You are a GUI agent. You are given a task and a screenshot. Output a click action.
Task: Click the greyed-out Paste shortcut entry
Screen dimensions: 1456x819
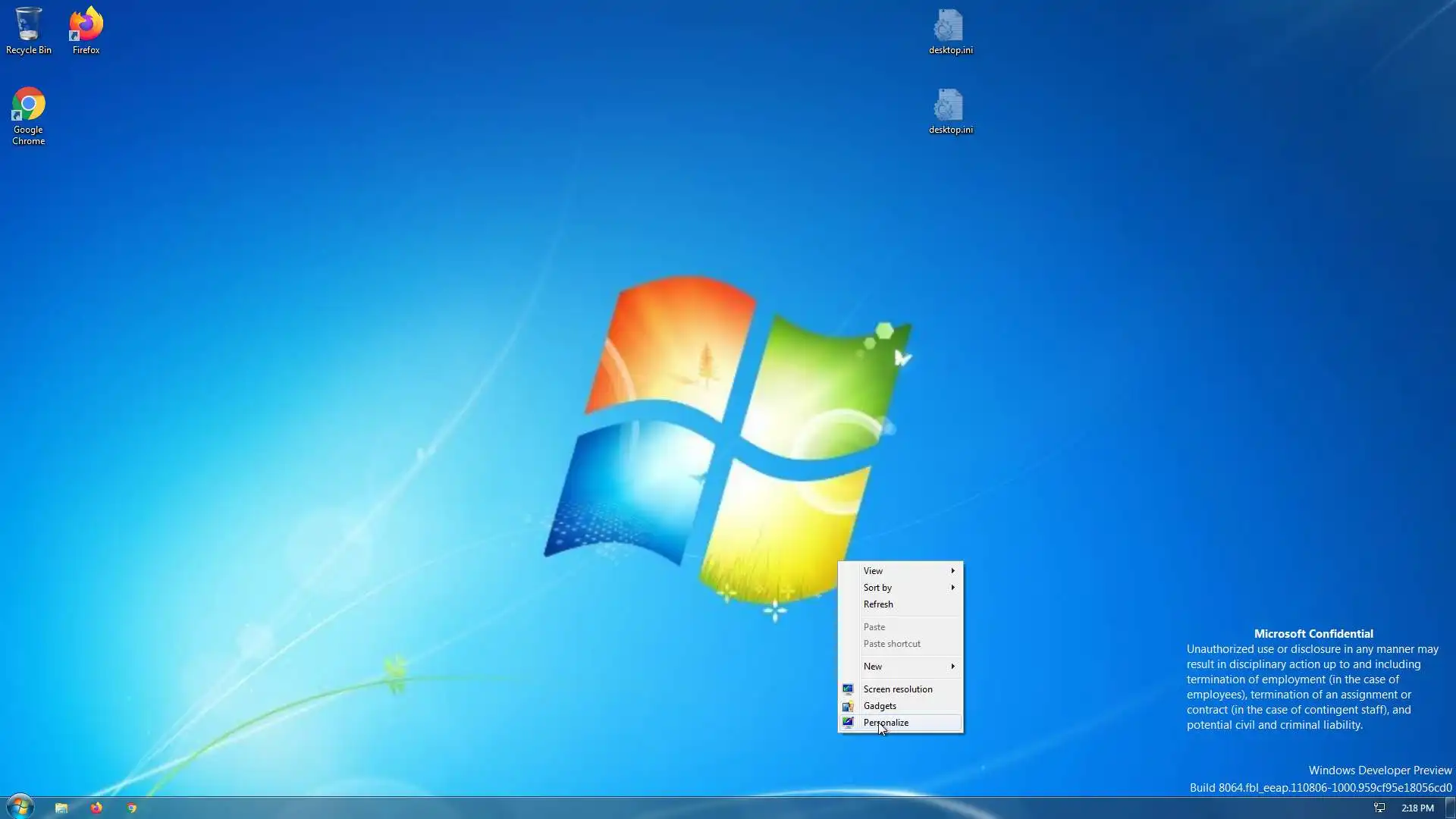pos(892,644)
